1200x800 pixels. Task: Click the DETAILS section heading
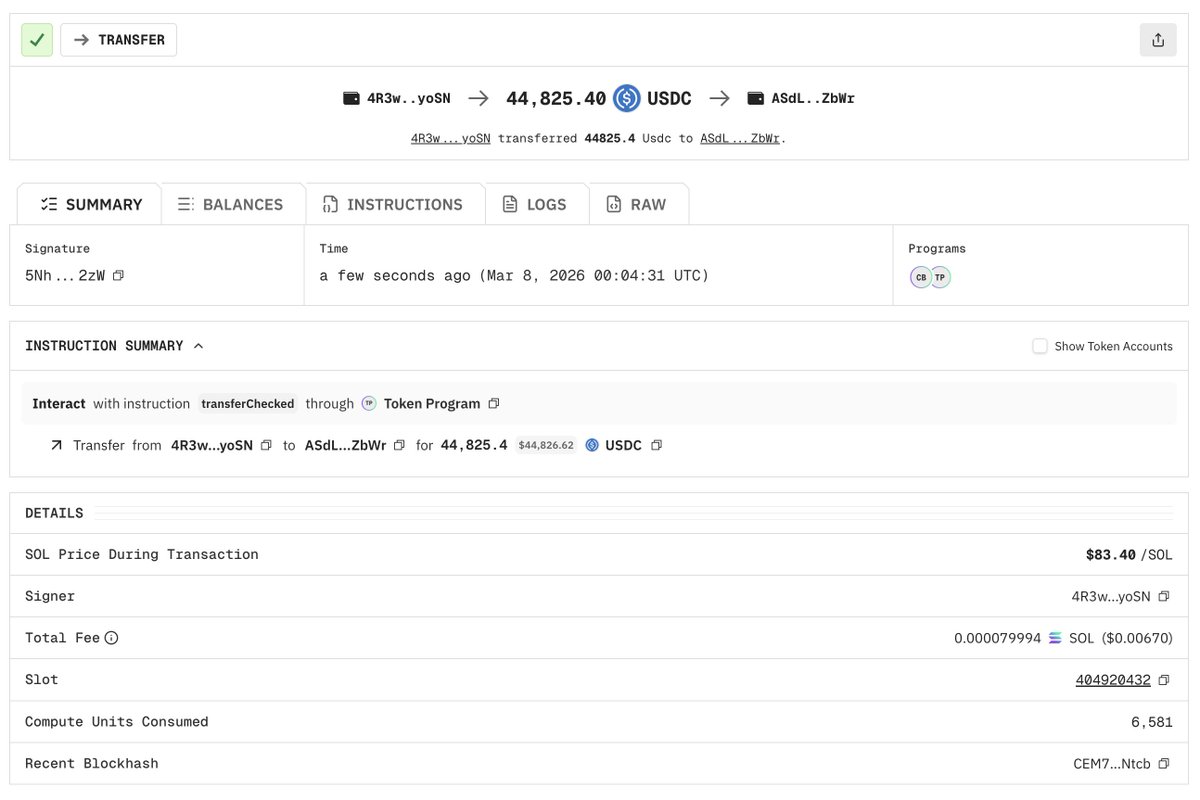[x=54, y=513]
